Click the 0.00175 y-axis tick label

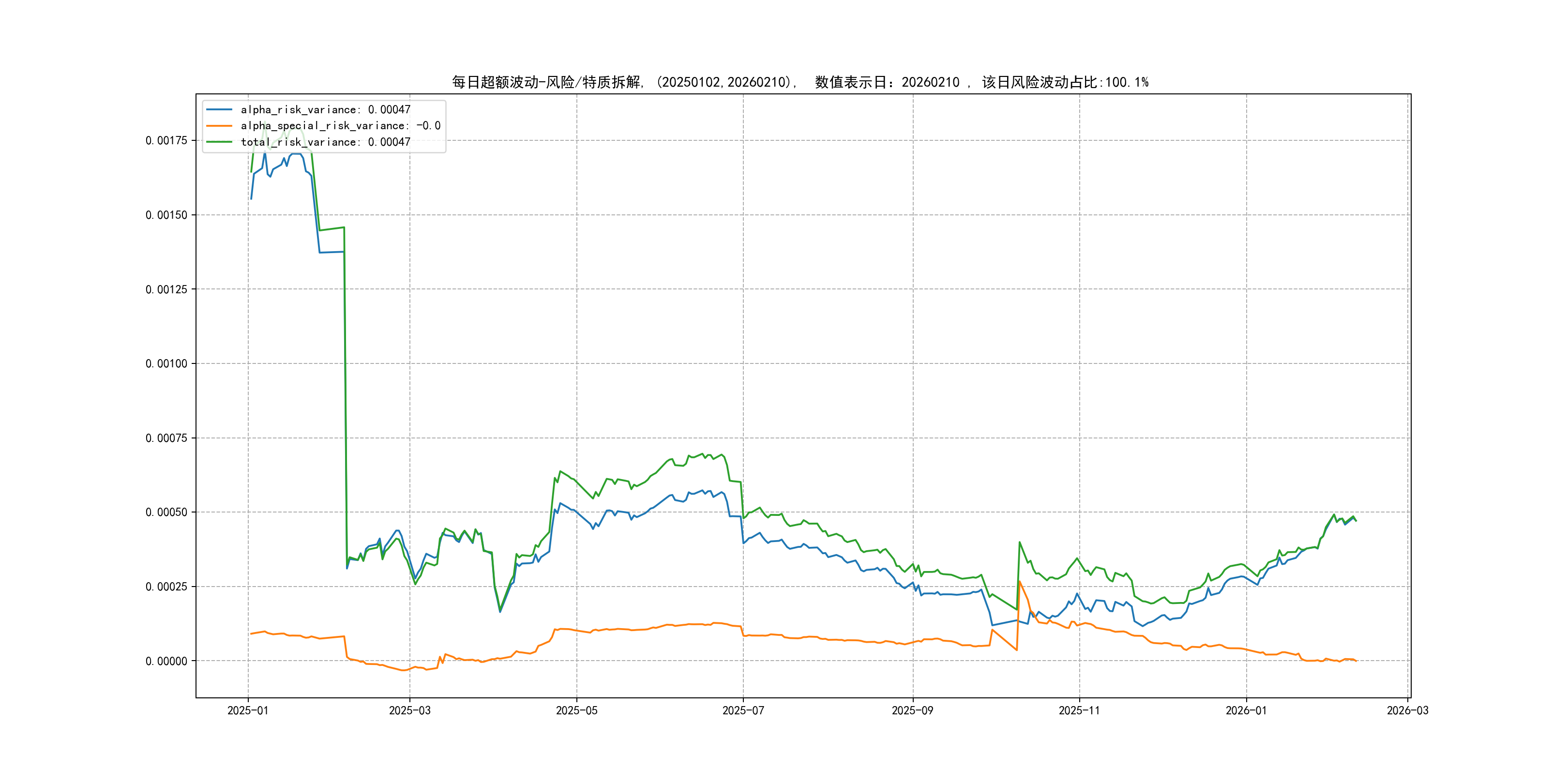[166, 141]
